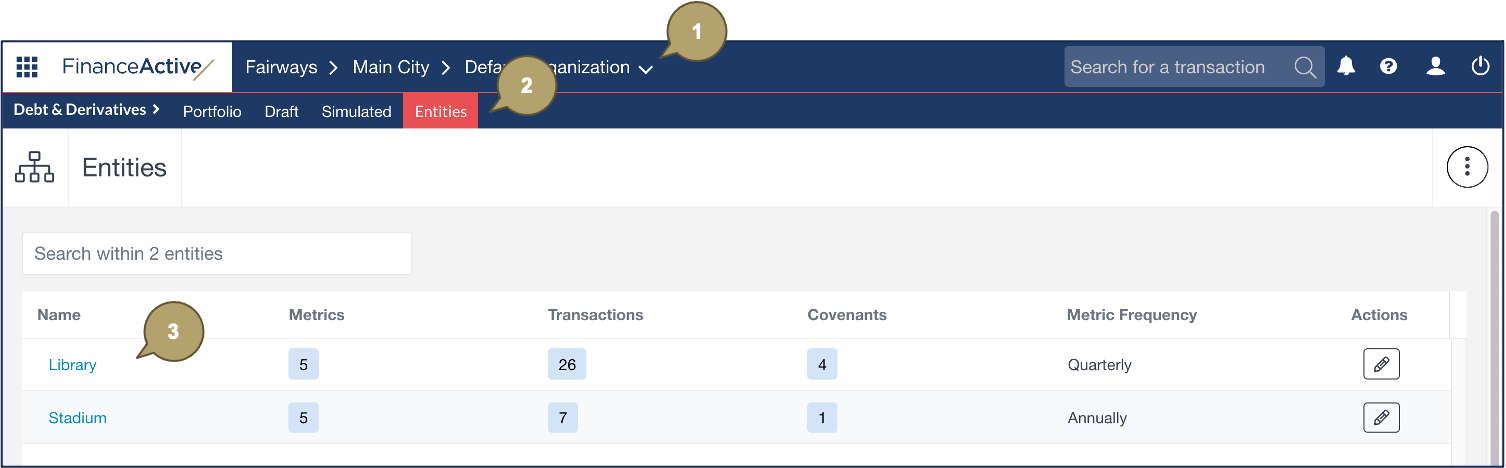Image resolution: width=1506 pixels, height=468 pixels.
Task: Switch to the Draft tab
Action: pyautogui.click(x=282, y=111)
